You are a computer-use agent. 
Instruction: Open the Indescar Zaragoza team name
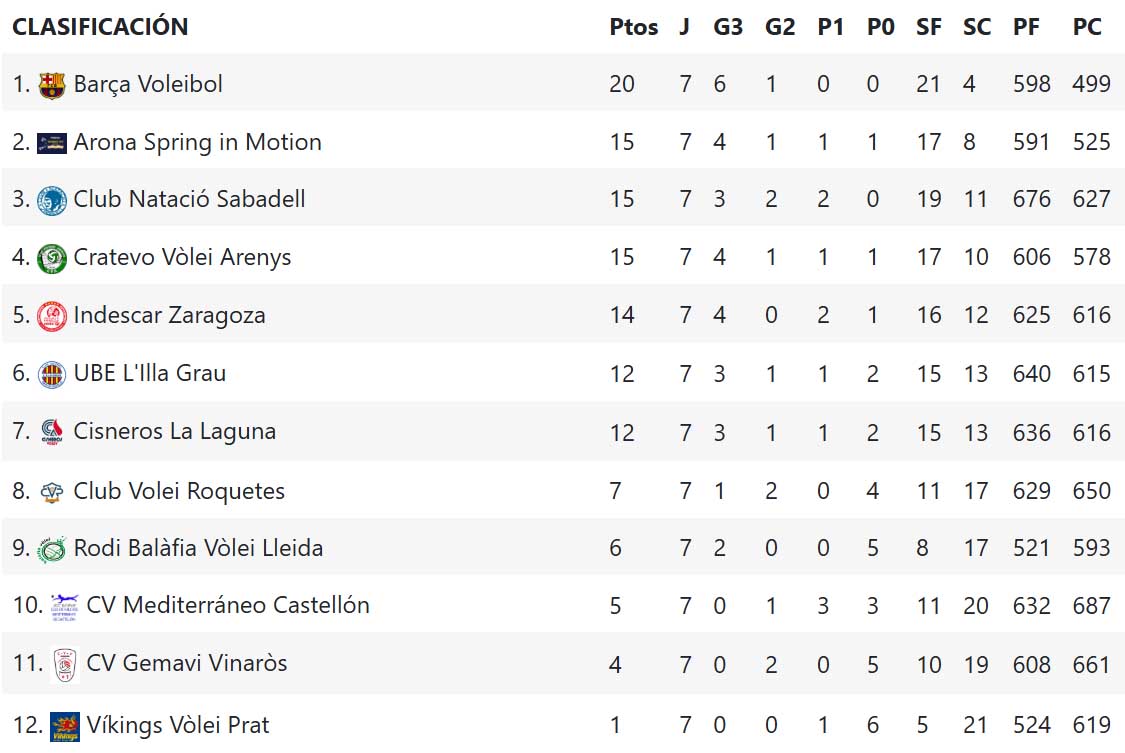[169, 315]
